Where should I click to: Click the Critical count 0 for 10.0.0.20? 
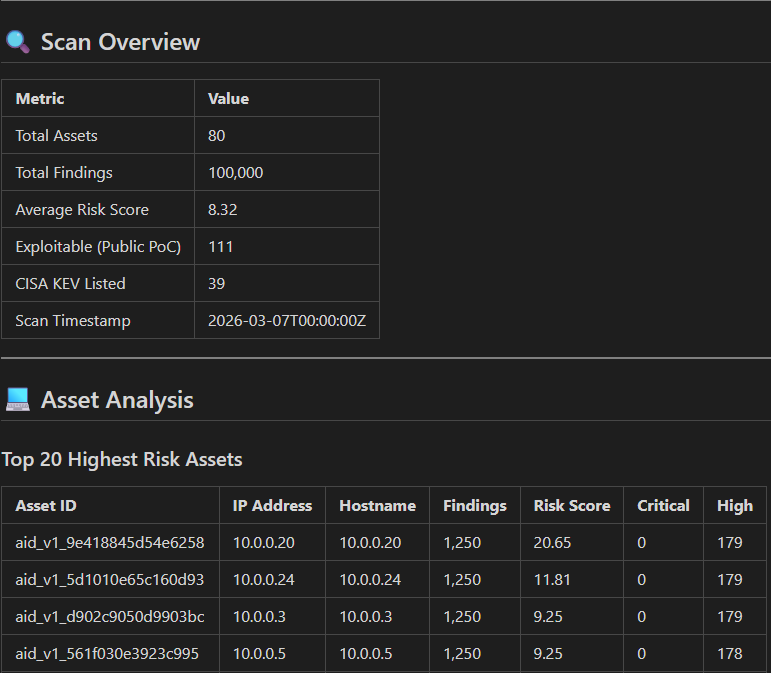(642, 543)
